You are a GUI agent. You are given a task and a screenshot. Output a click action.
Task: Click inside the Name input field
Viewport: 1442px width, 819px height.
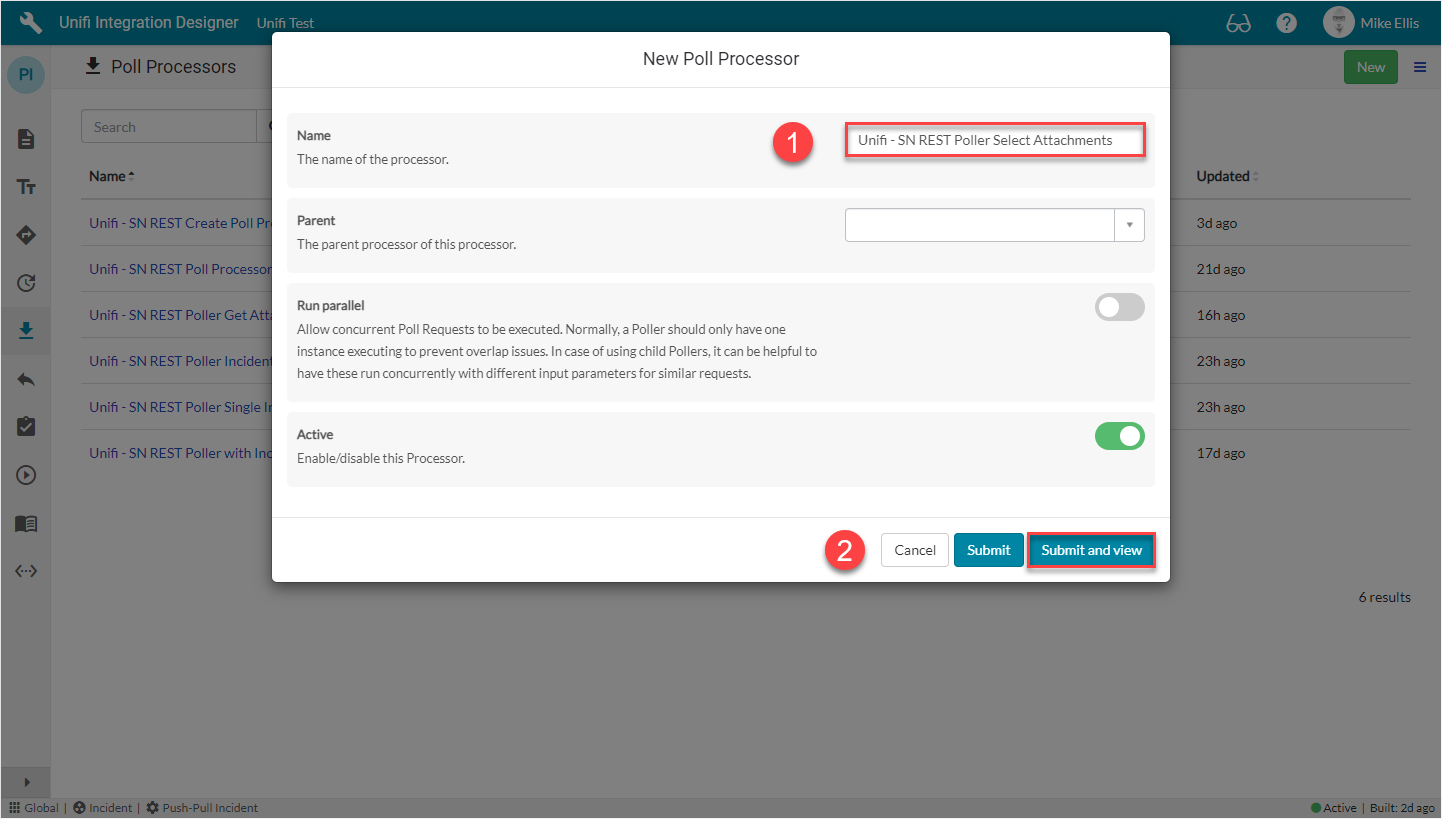pos(995,140)
